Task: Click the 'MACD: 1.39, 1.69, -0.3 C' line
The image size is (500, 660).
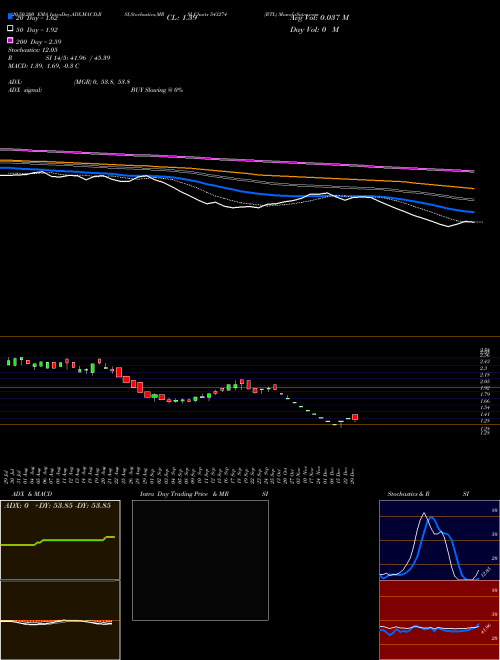Action: pyautogui.click(x=44, y=66)
